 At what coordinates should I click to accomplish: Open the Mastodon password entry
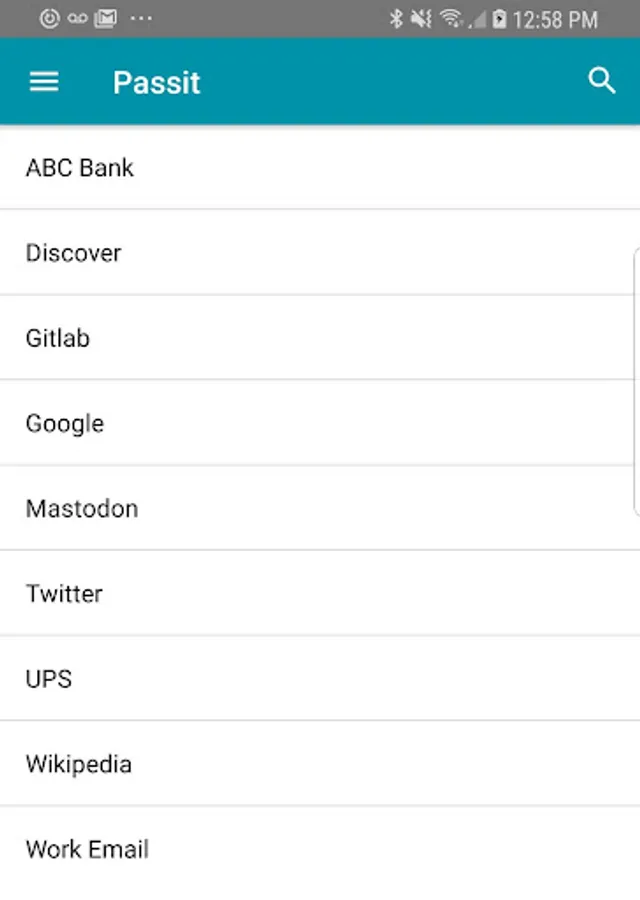(82, 508)
